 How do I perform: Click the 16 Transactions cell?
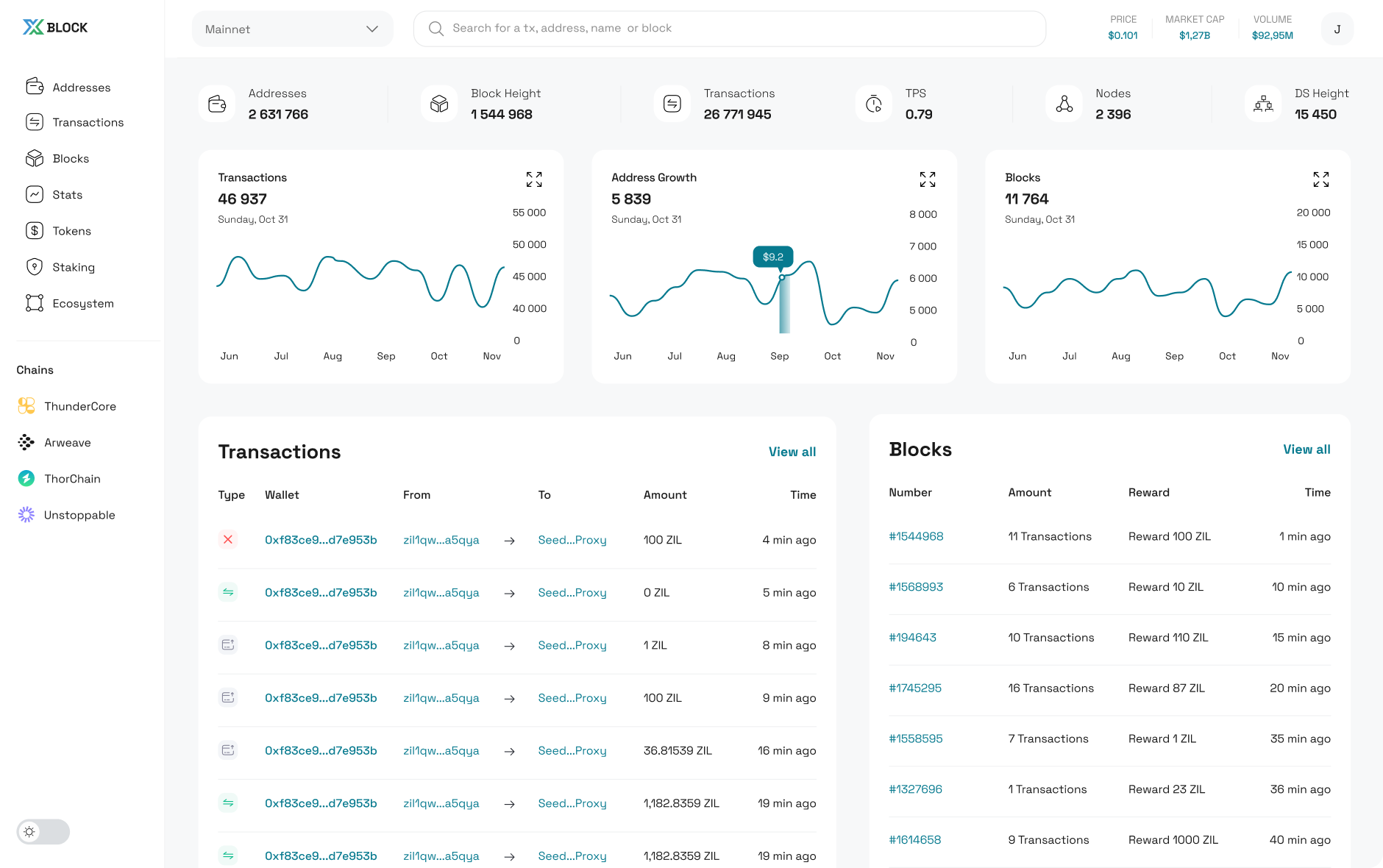click(x=1051, y=689)
